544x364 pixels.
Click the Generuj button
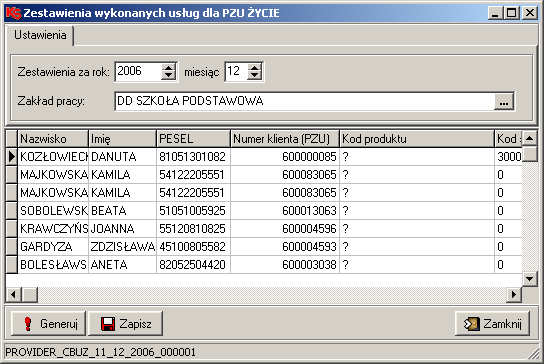tap(49, 324)
